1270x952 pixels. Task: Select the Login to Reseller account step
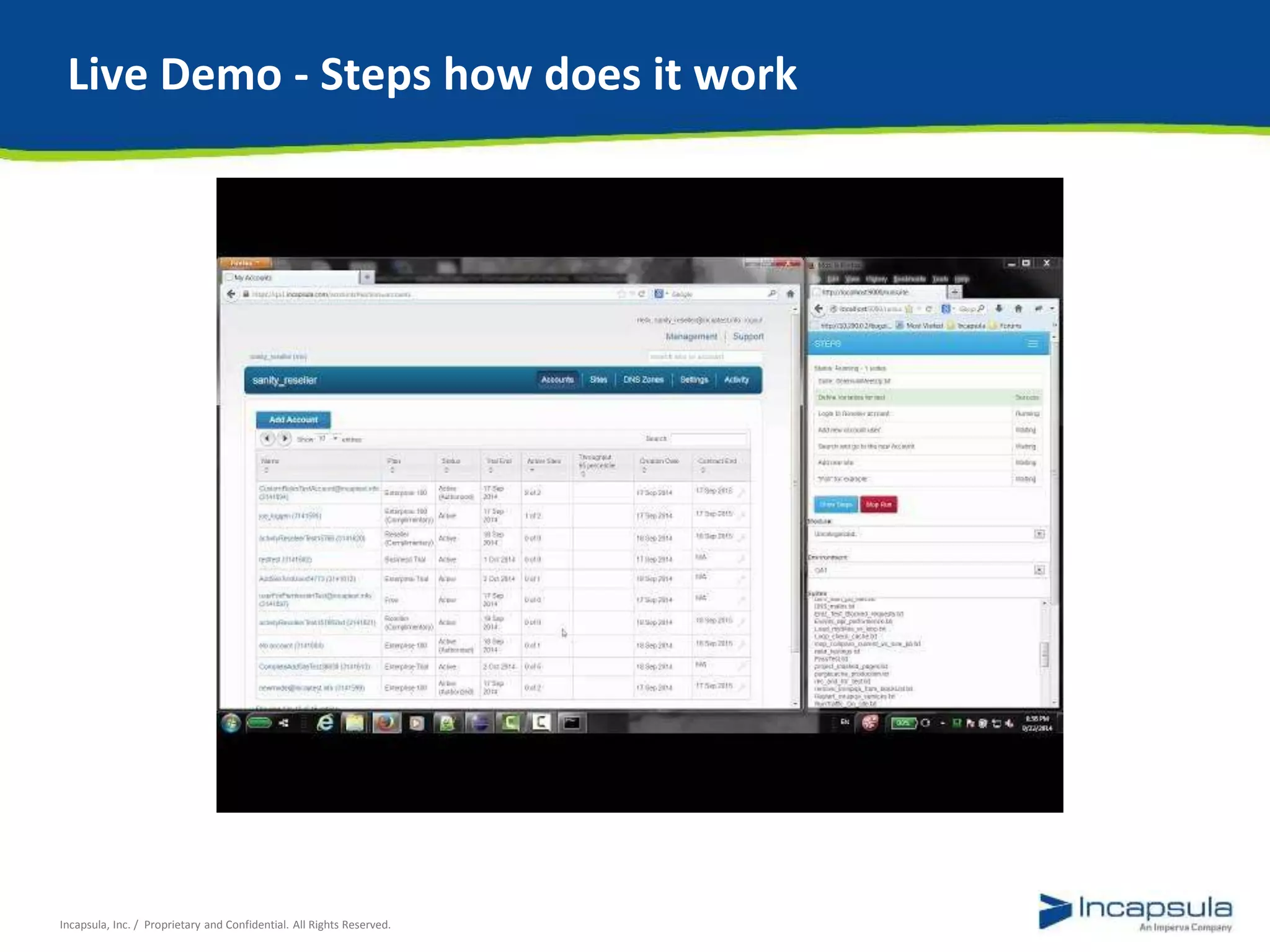point(928,413)
